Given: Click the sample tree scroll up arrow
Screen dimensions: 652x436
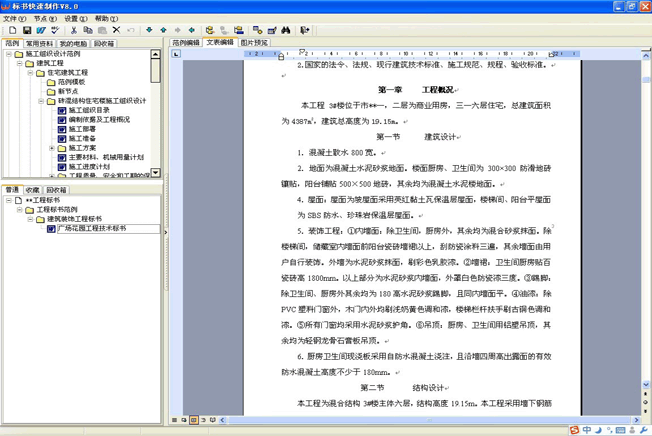Looking at the screenshot, I should [x=156, y=54].
